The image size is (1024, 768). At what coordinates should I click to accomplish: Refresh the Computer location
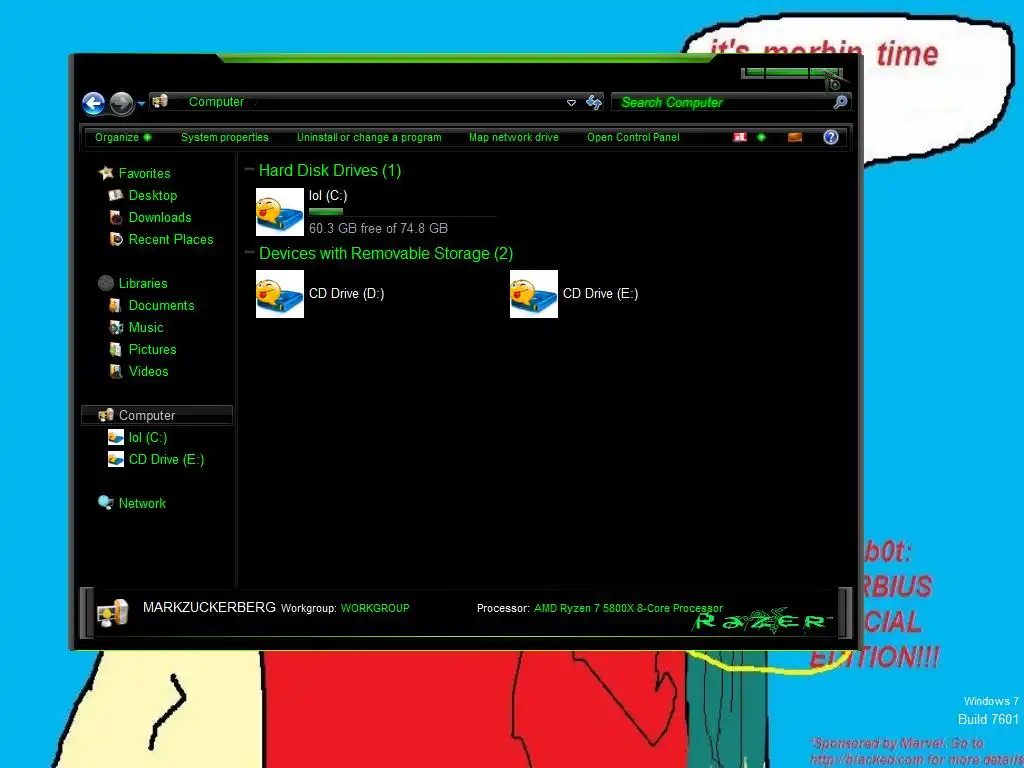594,102
